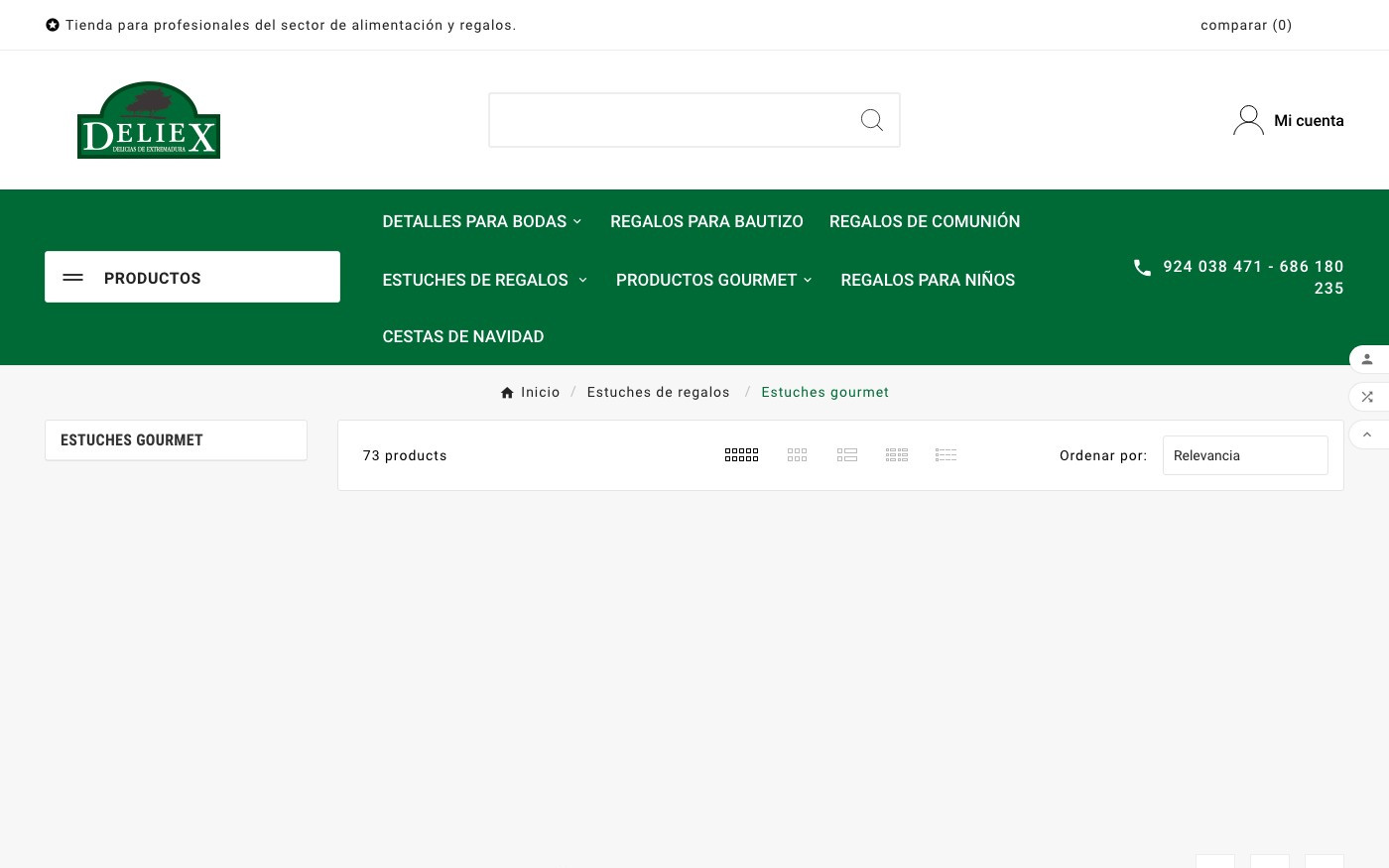Select the six-column grid view icon
The width and height of the screenshot is (1389, 868).
click(741, 455)
